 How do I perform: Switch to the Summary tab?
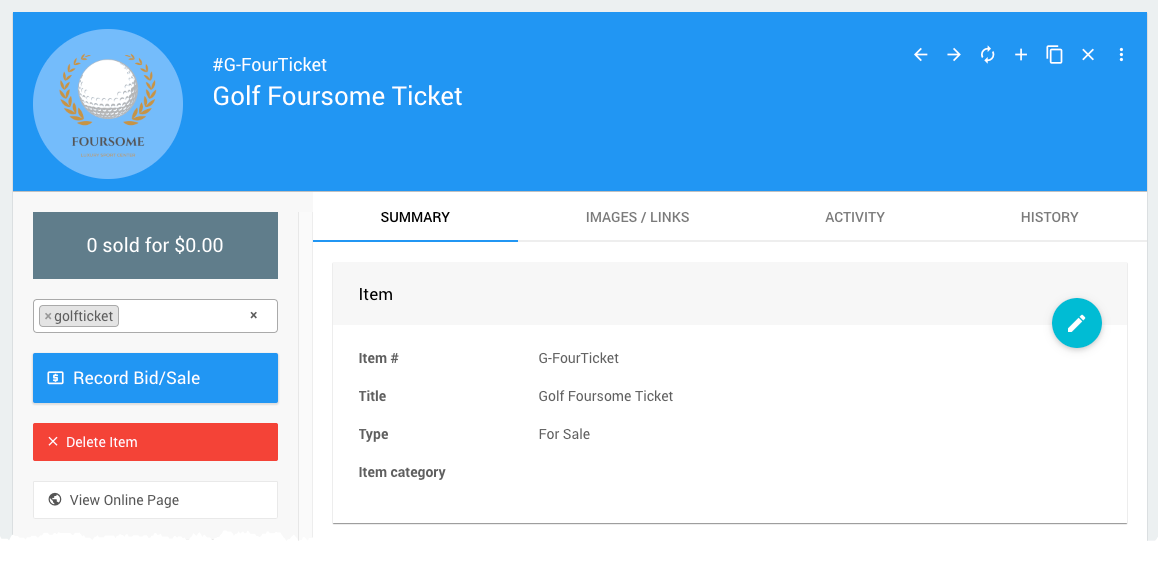[415, 217]
